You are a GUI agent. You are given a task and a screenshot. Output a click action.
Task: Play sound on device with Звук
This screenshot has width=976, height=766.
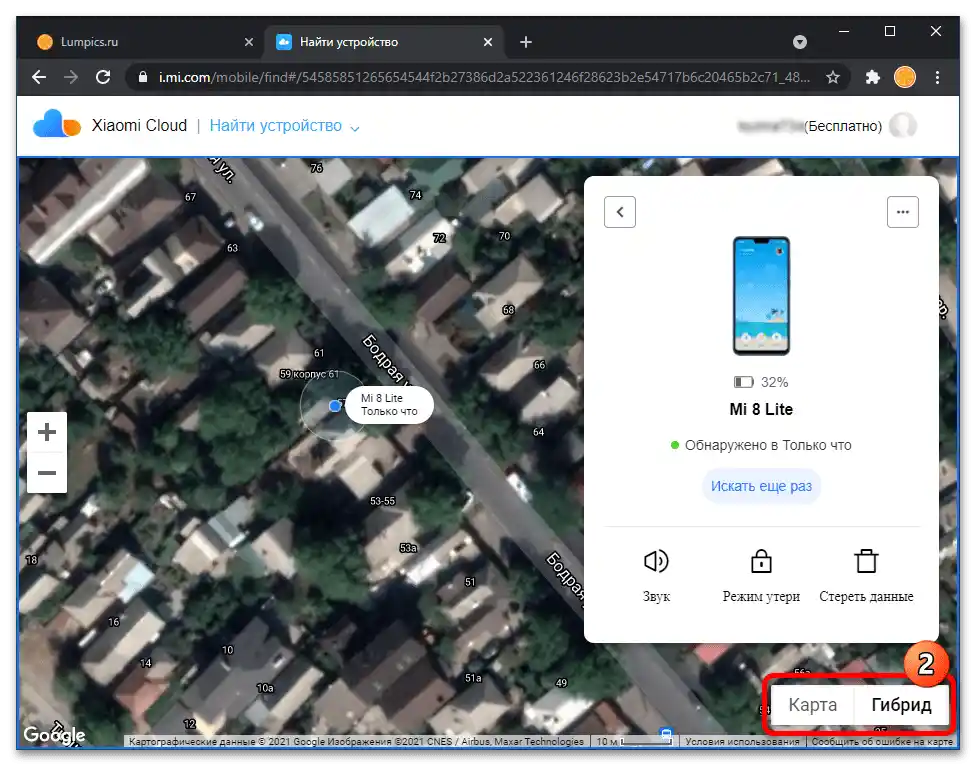(x=656, y=576)
